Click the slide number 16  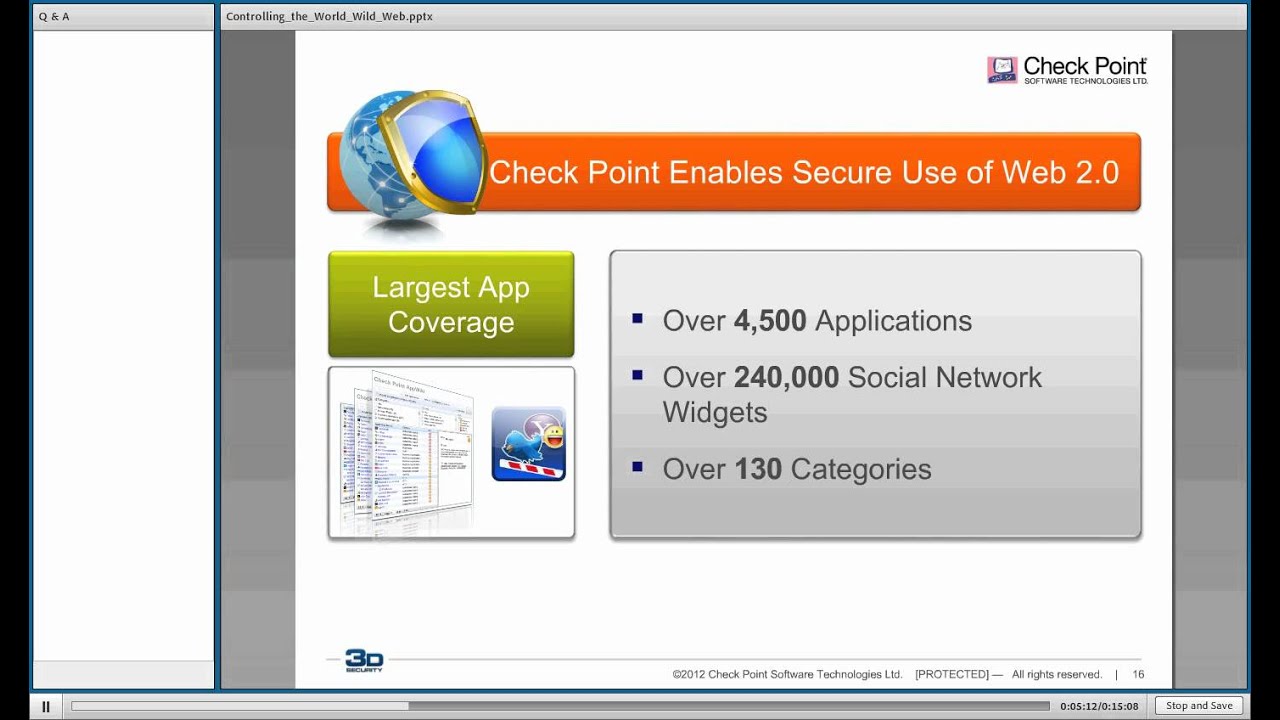tap(1138, 675)
